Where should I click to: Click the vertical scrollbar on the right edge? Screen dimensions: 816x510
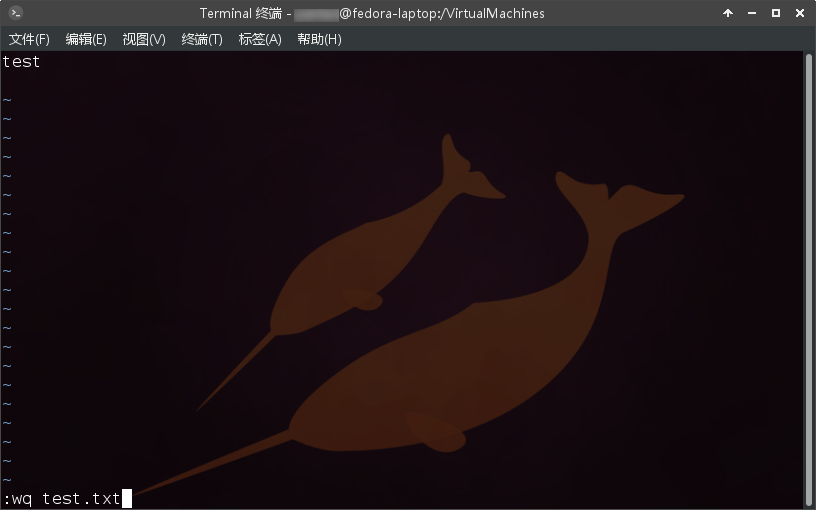(x=809, y=280)
